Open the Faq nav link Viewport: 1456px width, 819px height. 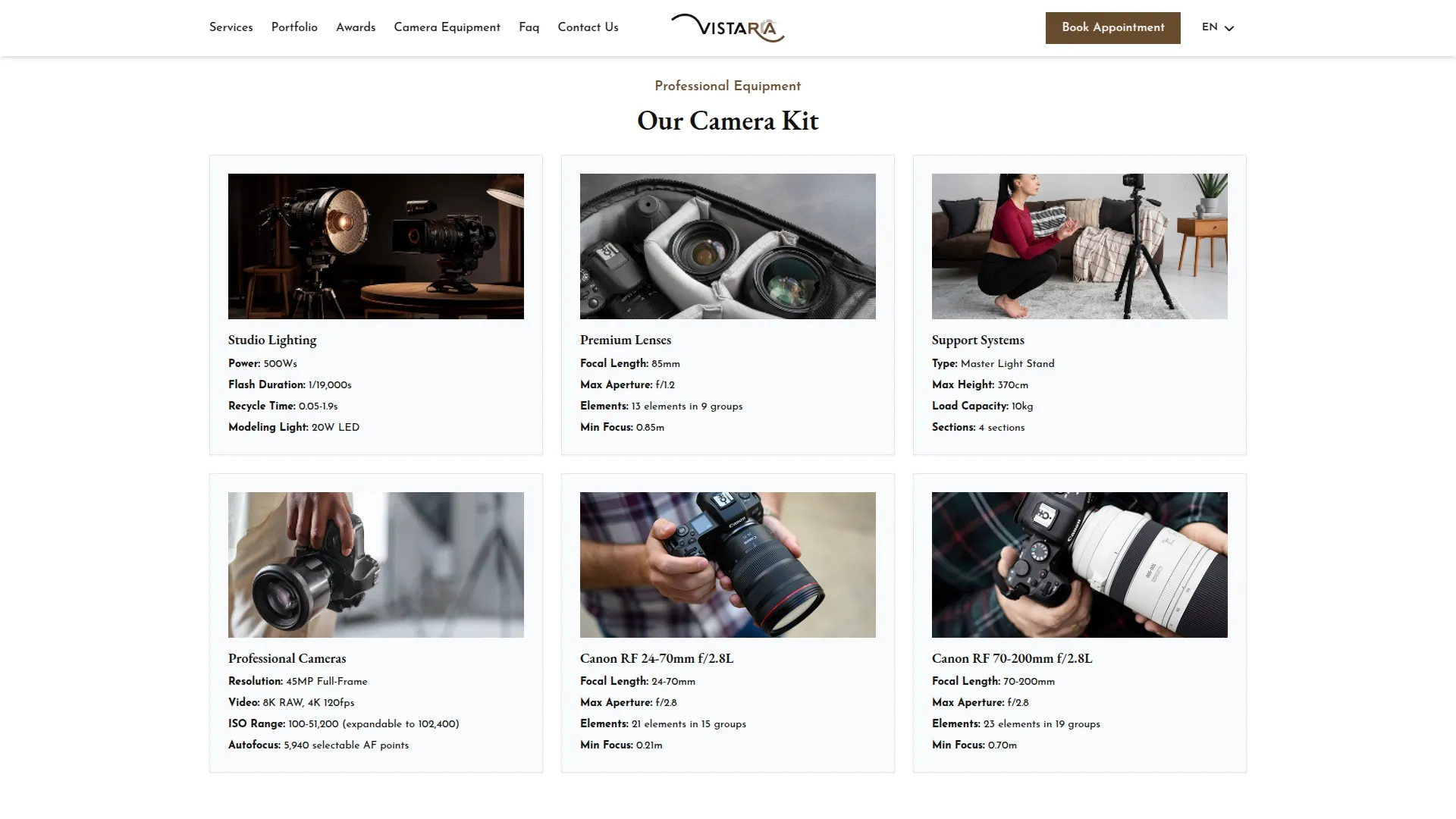(x=529, y=27)
